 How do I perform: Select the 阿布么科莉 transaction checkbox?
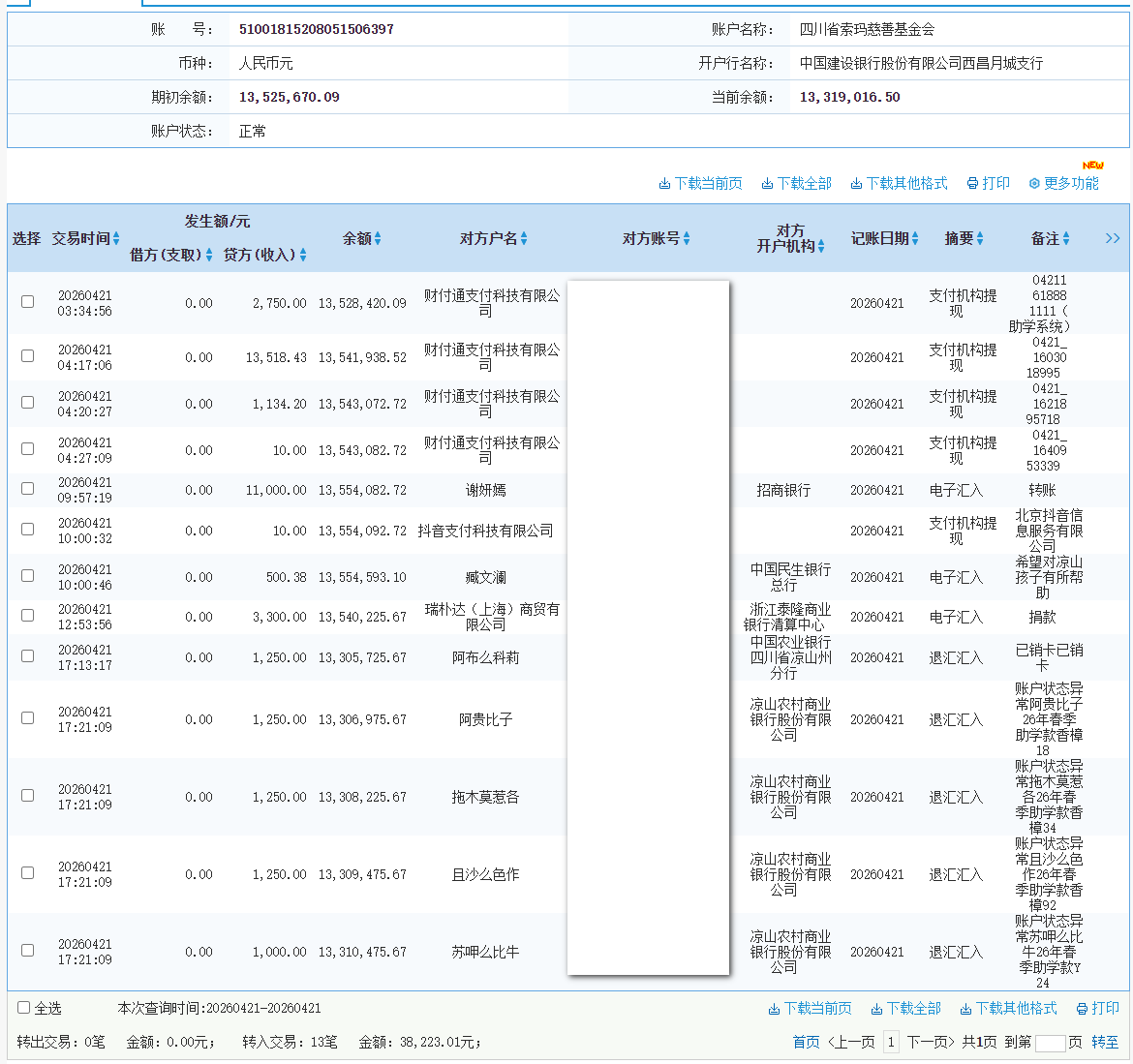point(28,655)
